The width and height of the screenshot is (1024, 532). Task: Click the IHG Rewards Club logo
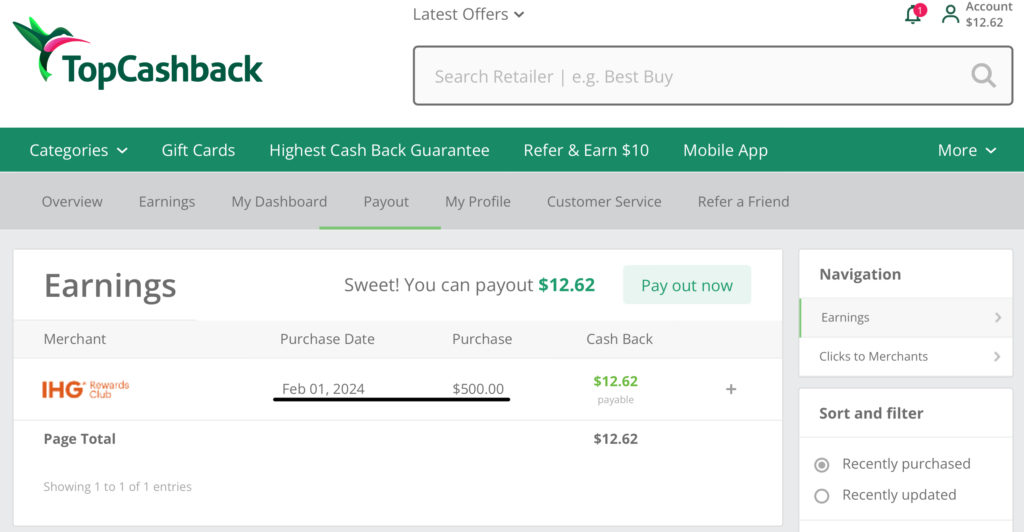point(86,389)
